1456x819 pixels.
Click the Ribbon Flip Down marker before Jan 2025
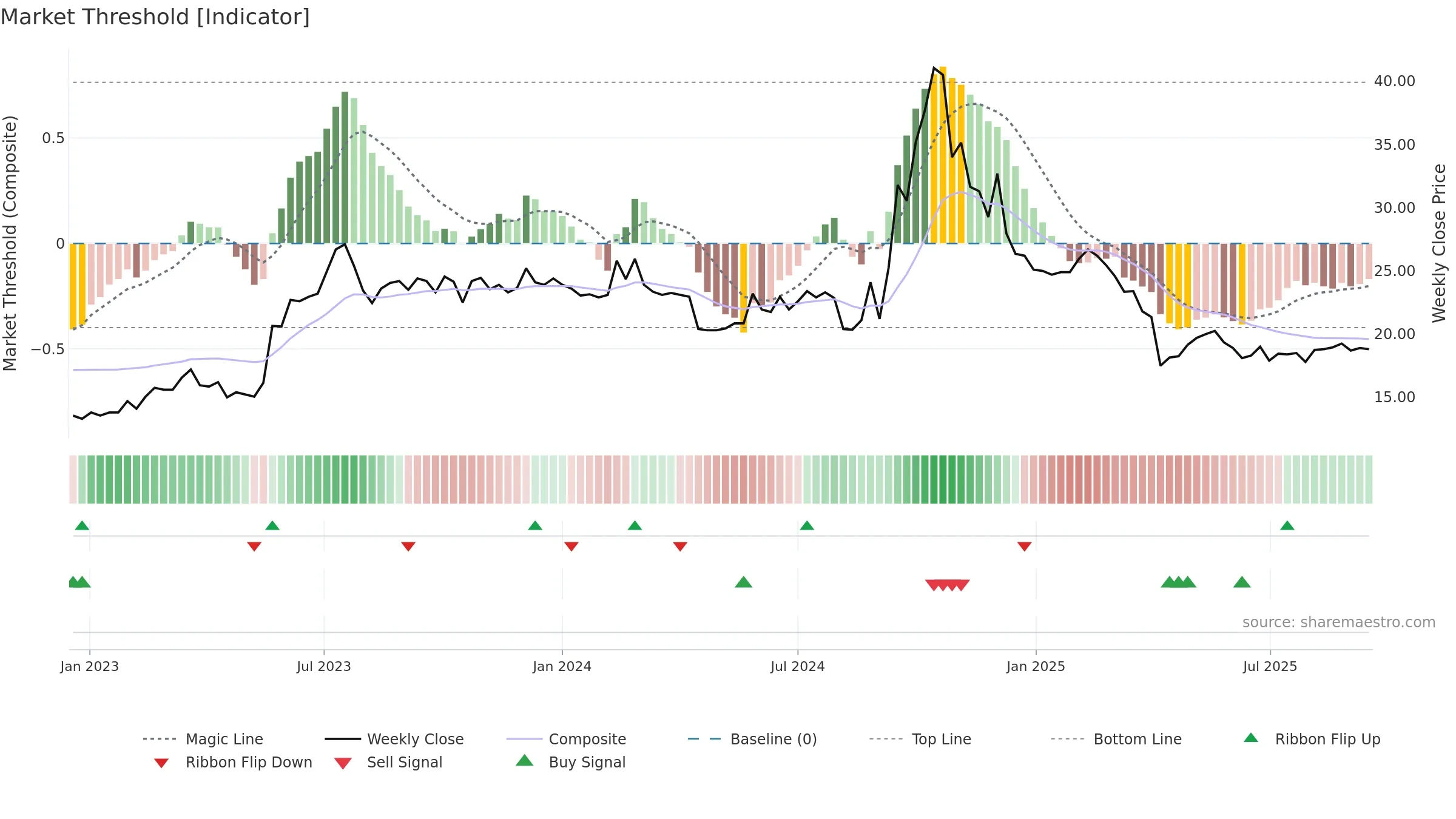click(x=1025, y=547)
